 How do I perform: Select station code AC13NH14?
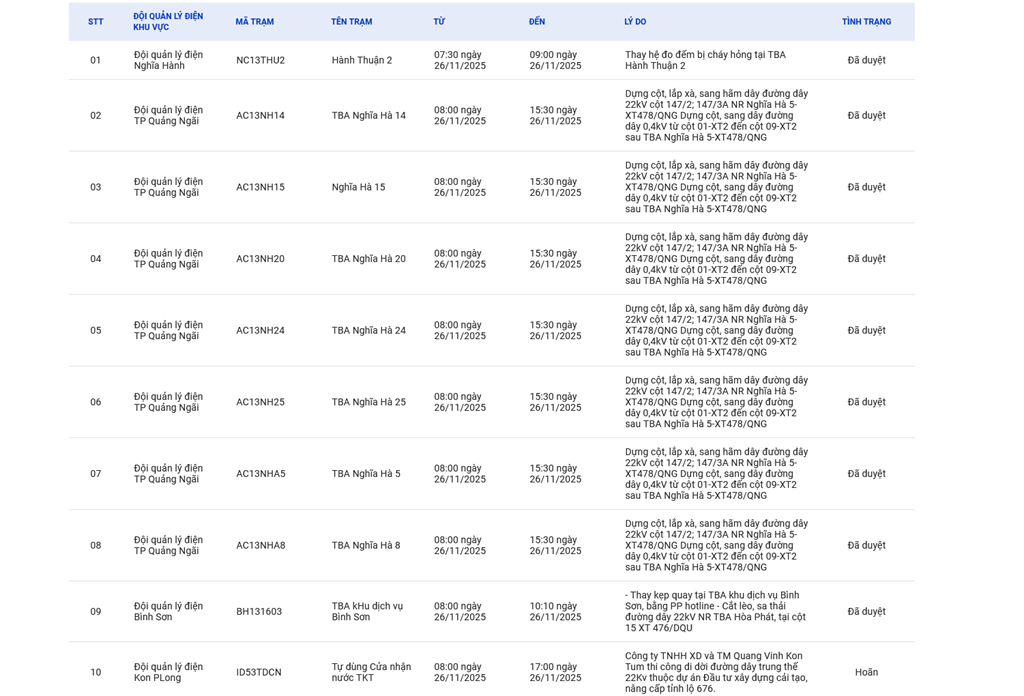coord(260,116)
